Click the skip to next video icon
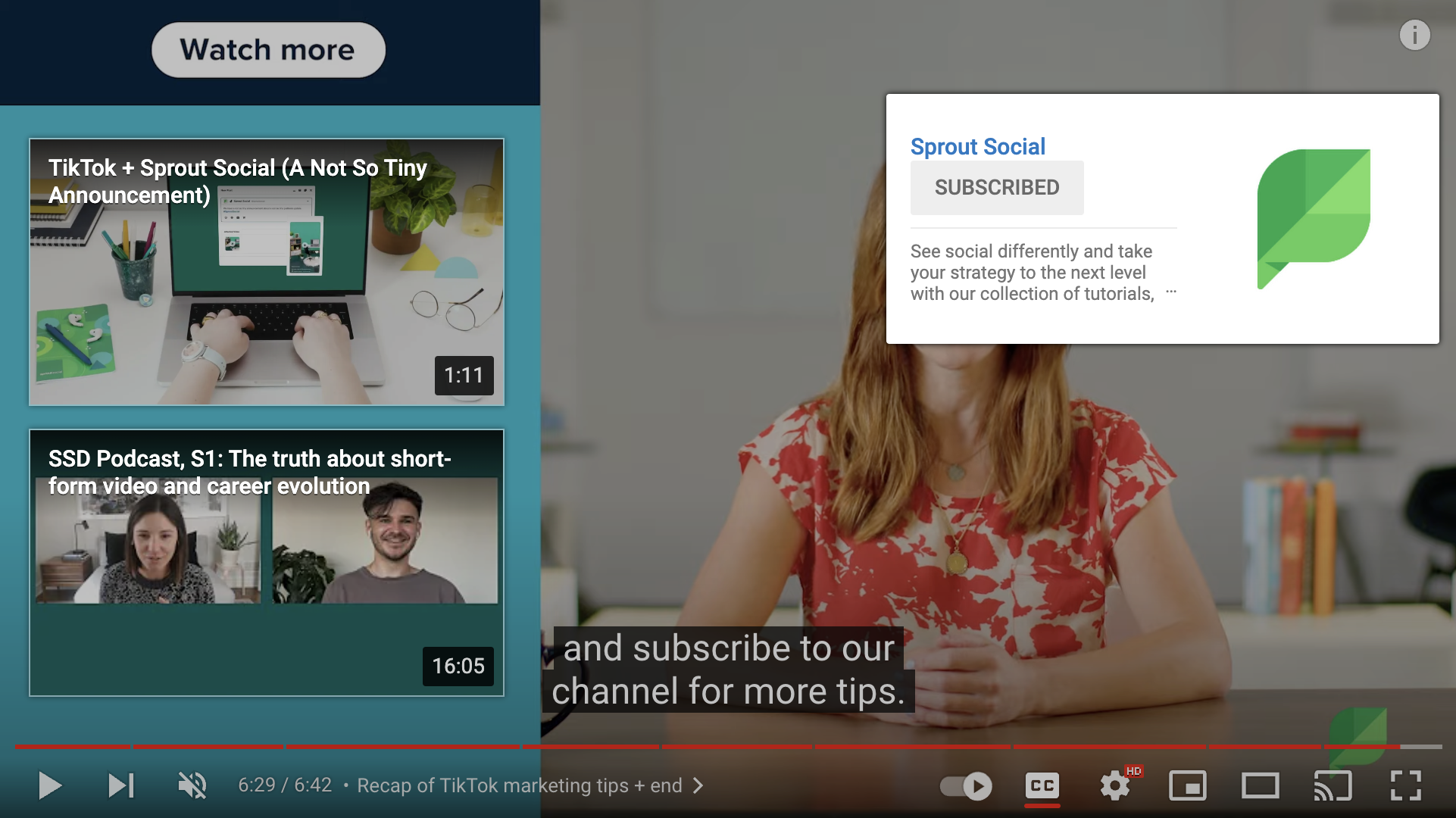 pos(118,785)
